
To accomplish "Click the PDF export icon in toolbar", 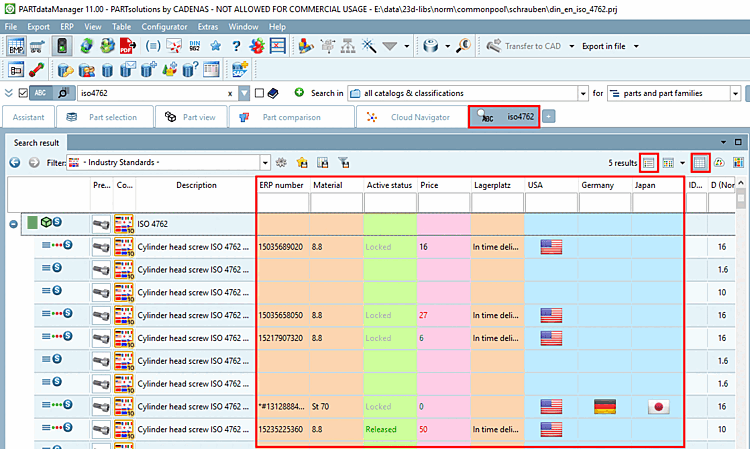I will [x=128, y=46].
